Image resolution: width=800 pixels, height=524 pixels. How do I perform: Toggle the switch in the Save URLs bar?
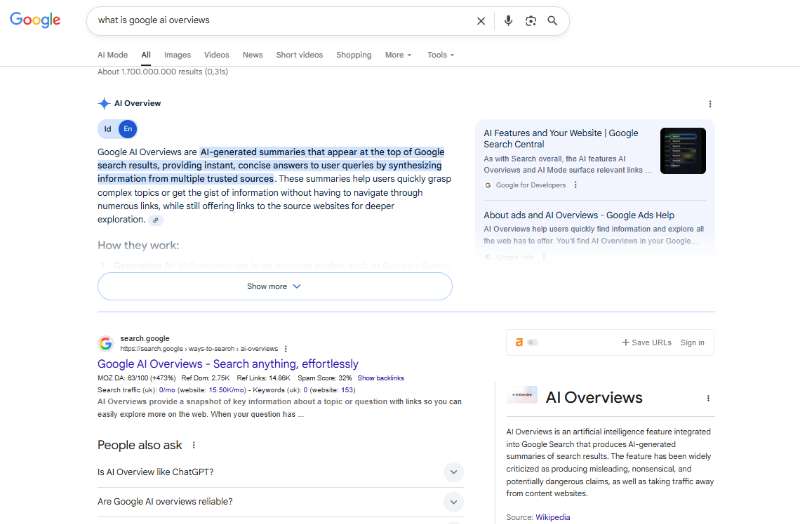(532, 342)
